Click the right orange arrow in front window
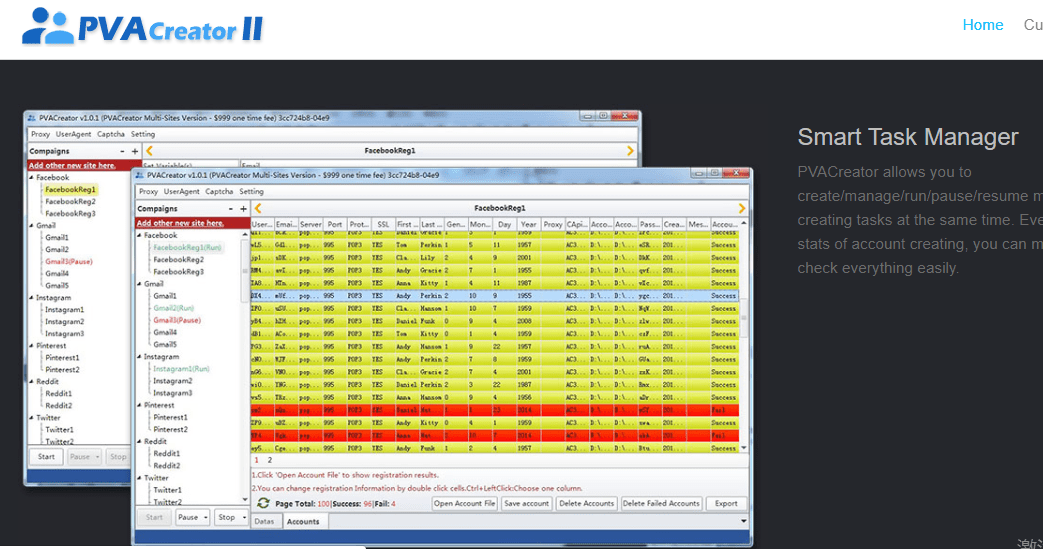This screenshot has width=1043, height=549. pyautogui.click(x=742, y=208)
